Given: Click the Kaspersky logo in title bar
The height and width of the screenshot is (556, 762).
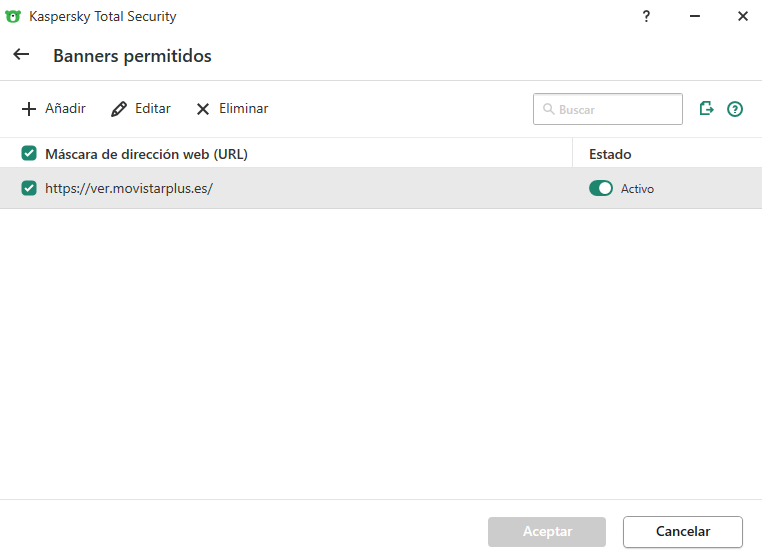Looking at the screenshot, I should click(13, 16).
